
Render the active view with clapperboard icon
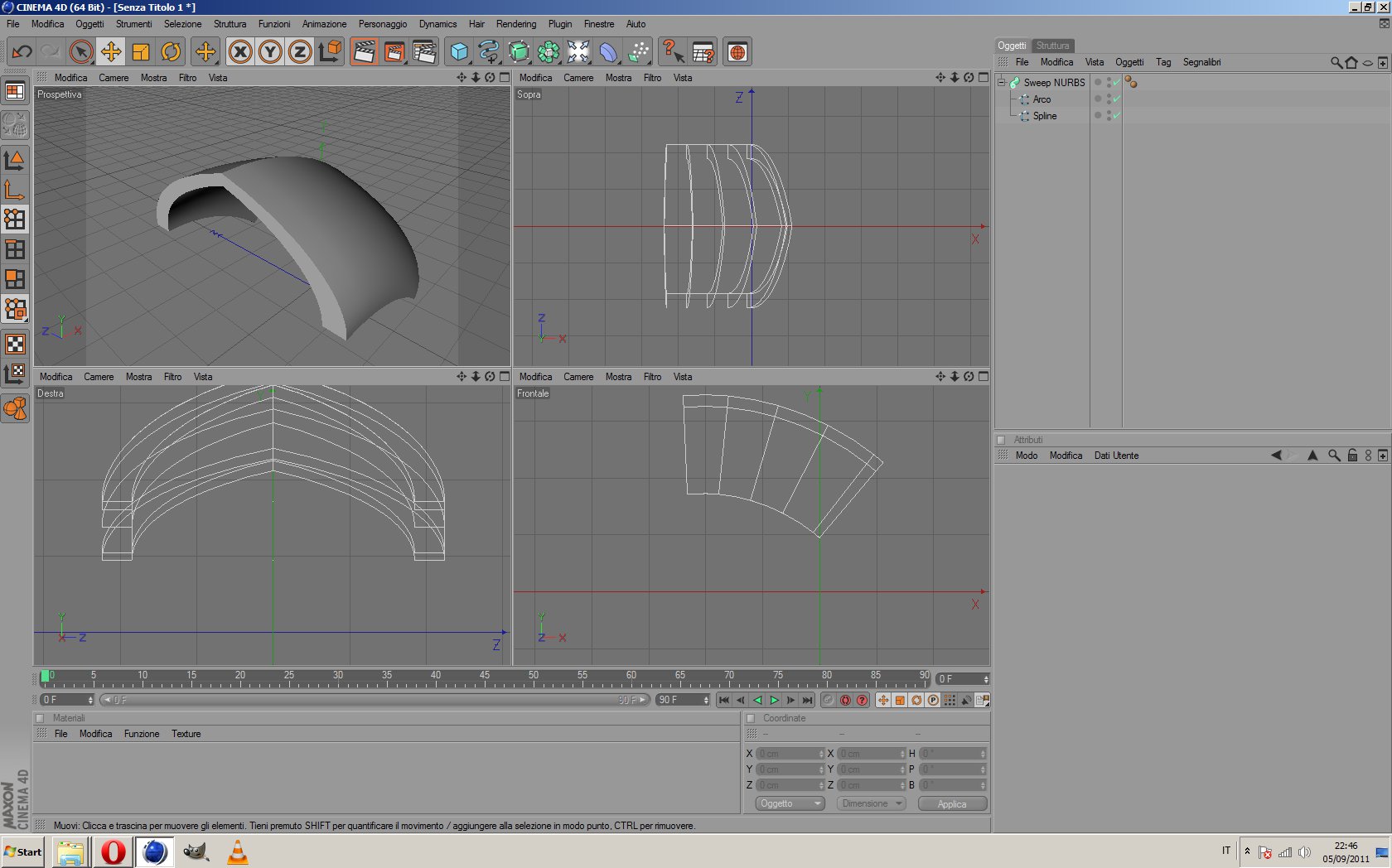click(x=364, y=52)
